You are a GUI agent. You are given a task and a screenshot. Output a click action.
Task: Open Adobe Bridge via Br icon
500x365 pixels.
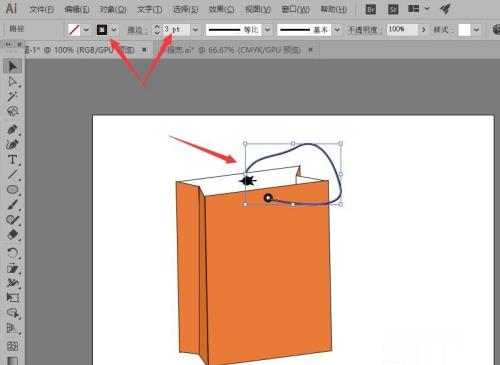point(371,9)
